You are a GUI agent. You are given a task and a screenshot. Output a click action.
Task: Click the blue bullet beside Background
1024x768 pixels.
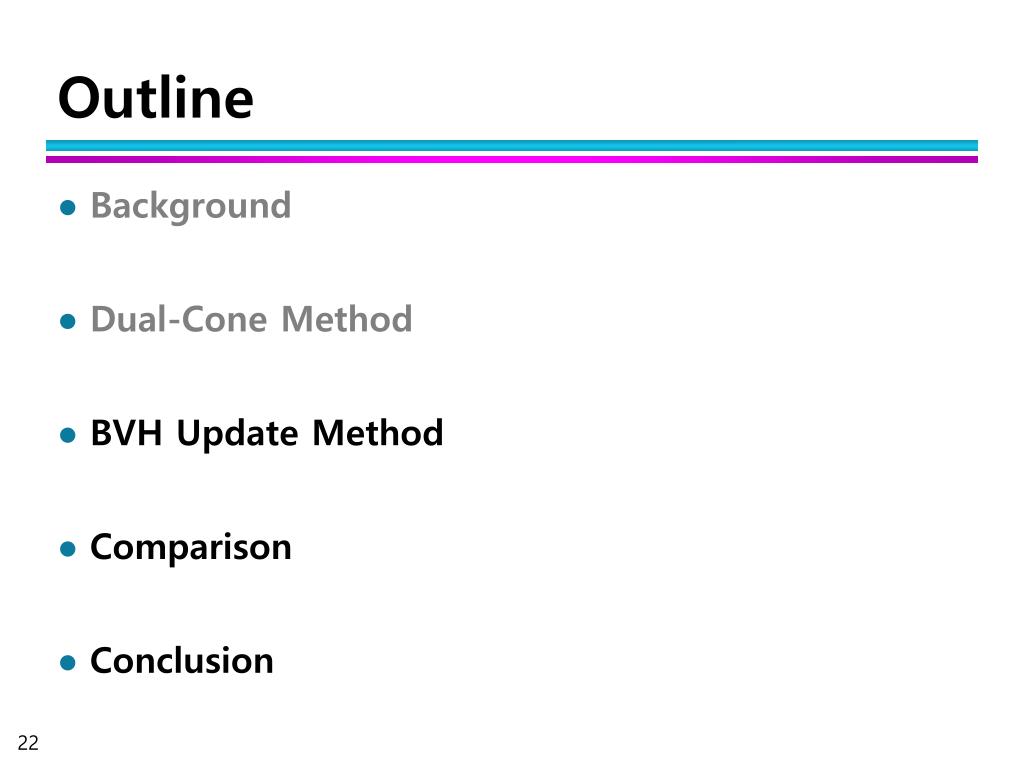pos(68,208)
